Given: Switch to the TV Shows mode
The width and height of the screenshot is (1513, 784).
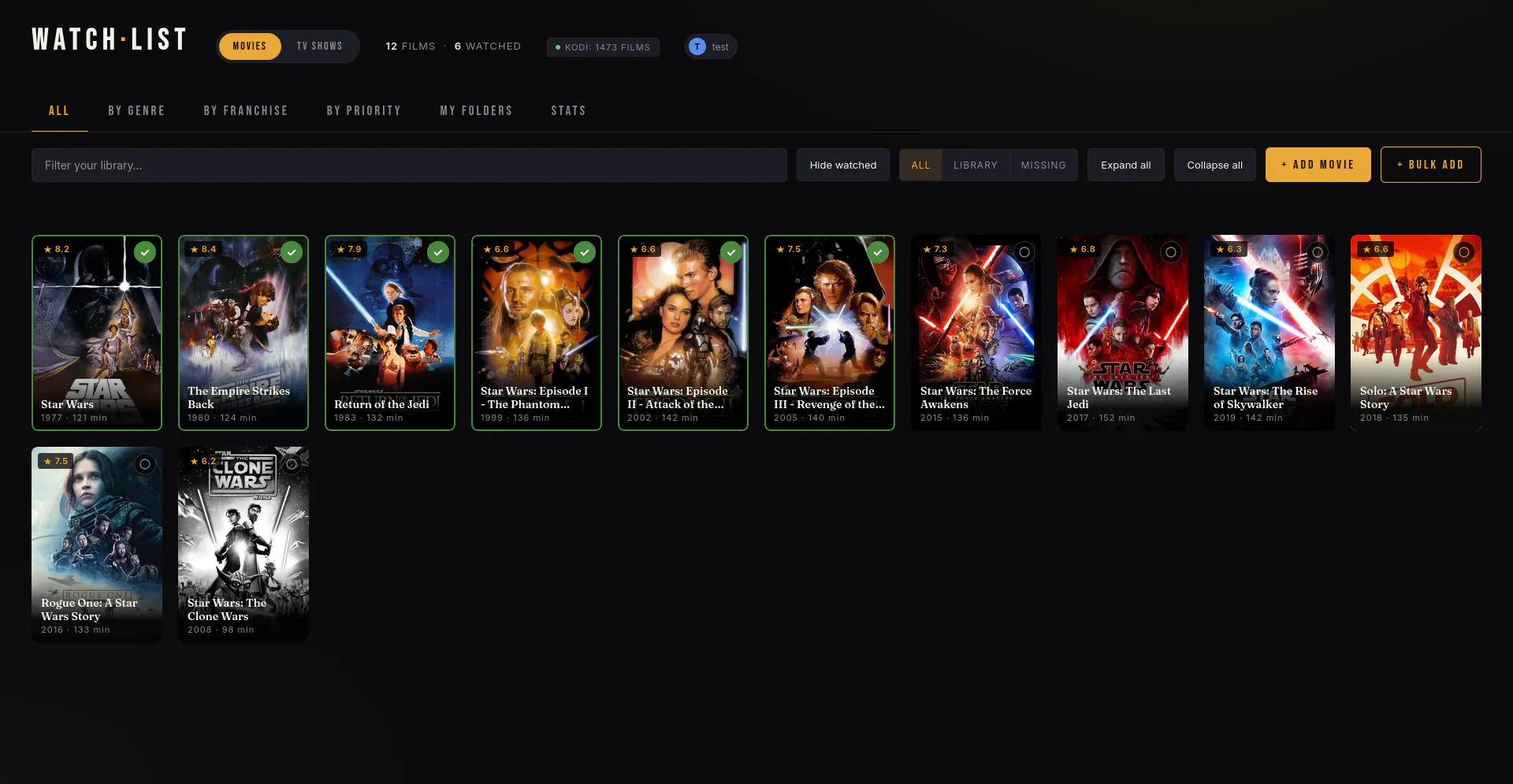Looking at the screenshot, I should pos(320,46).
